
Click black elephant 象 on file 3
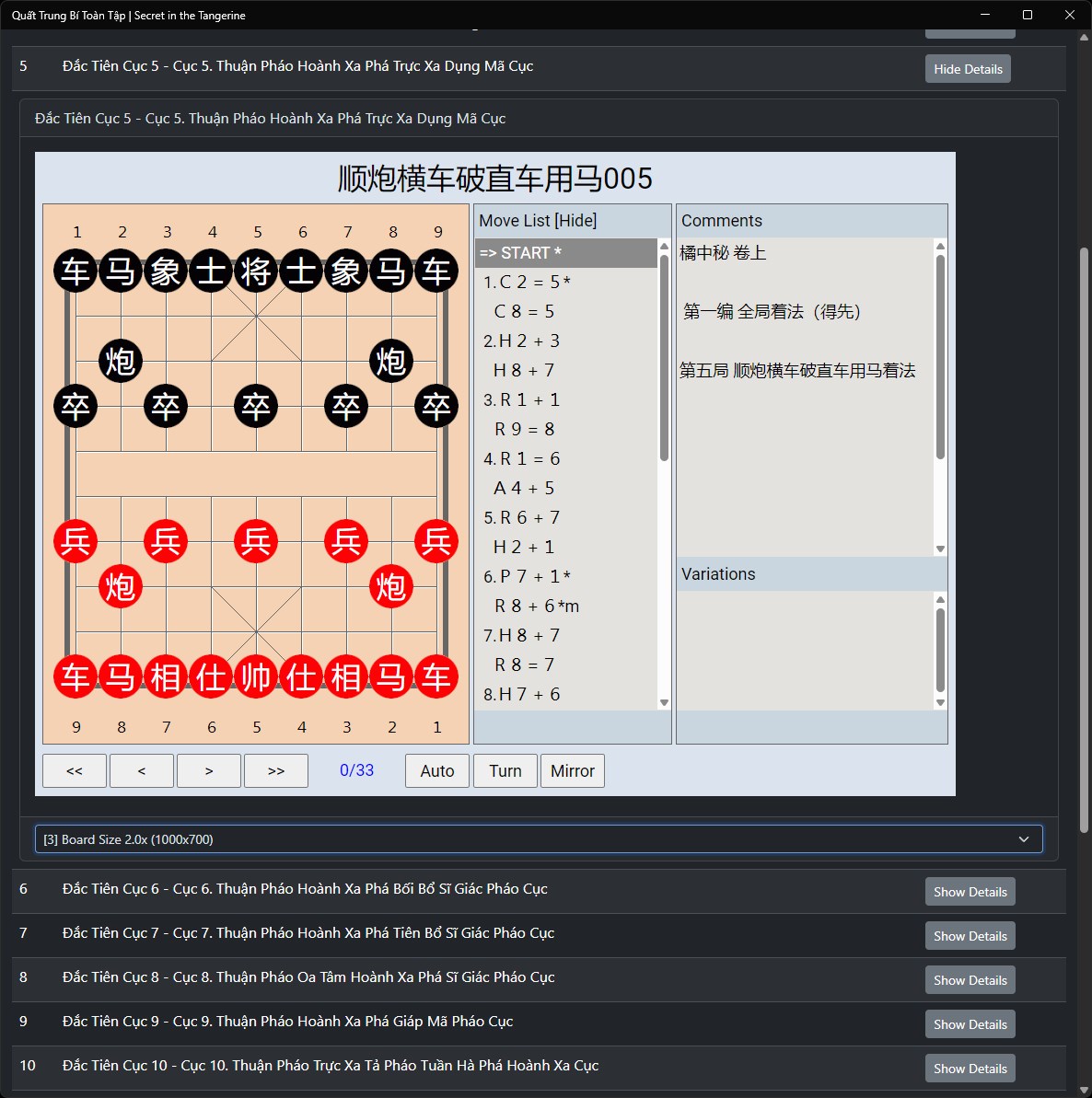point(166,271)
